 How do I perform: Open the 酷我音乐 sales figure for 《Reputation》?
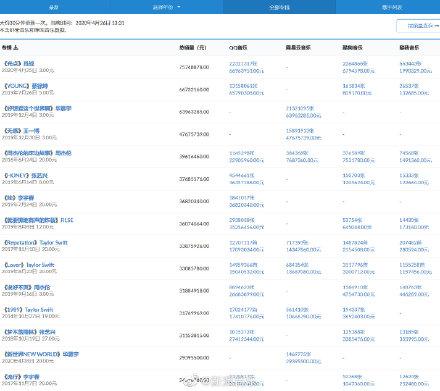[x=414, y=246]
